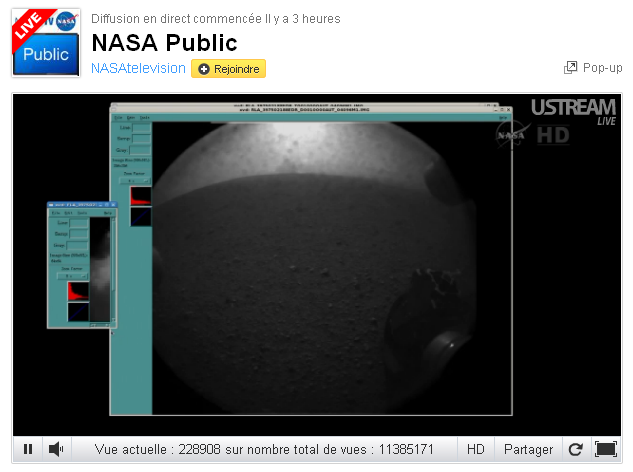Click the NASA Public title heading
The image size is (633, 472).
[164, 43]
